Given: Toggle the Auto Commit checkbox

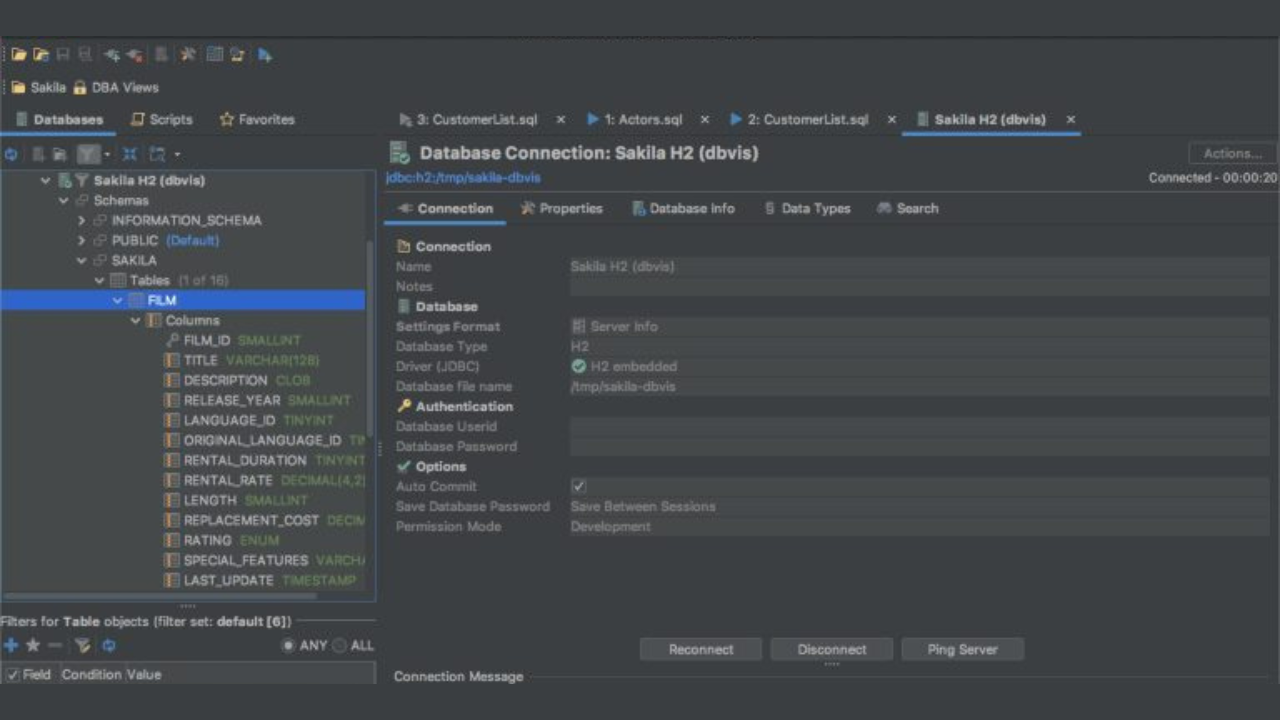Looking at the screenshot, I should (578, 486).
